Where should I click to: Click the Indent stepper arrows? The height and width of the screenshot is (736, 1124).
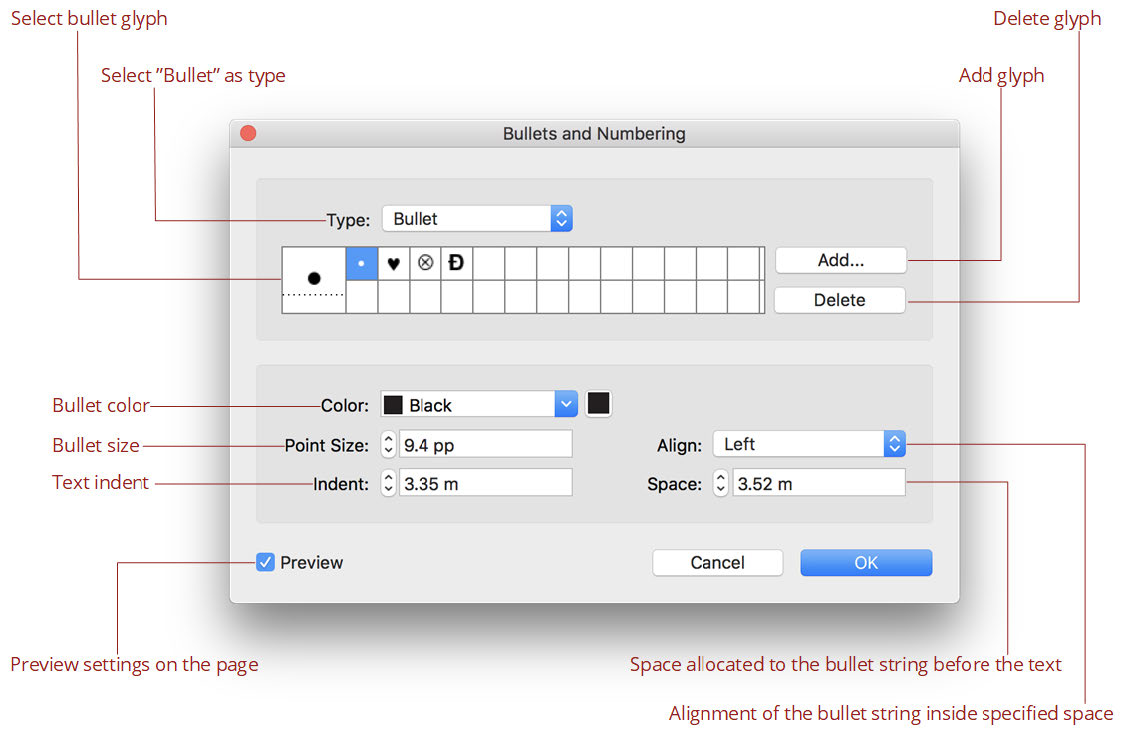(388, 484)
